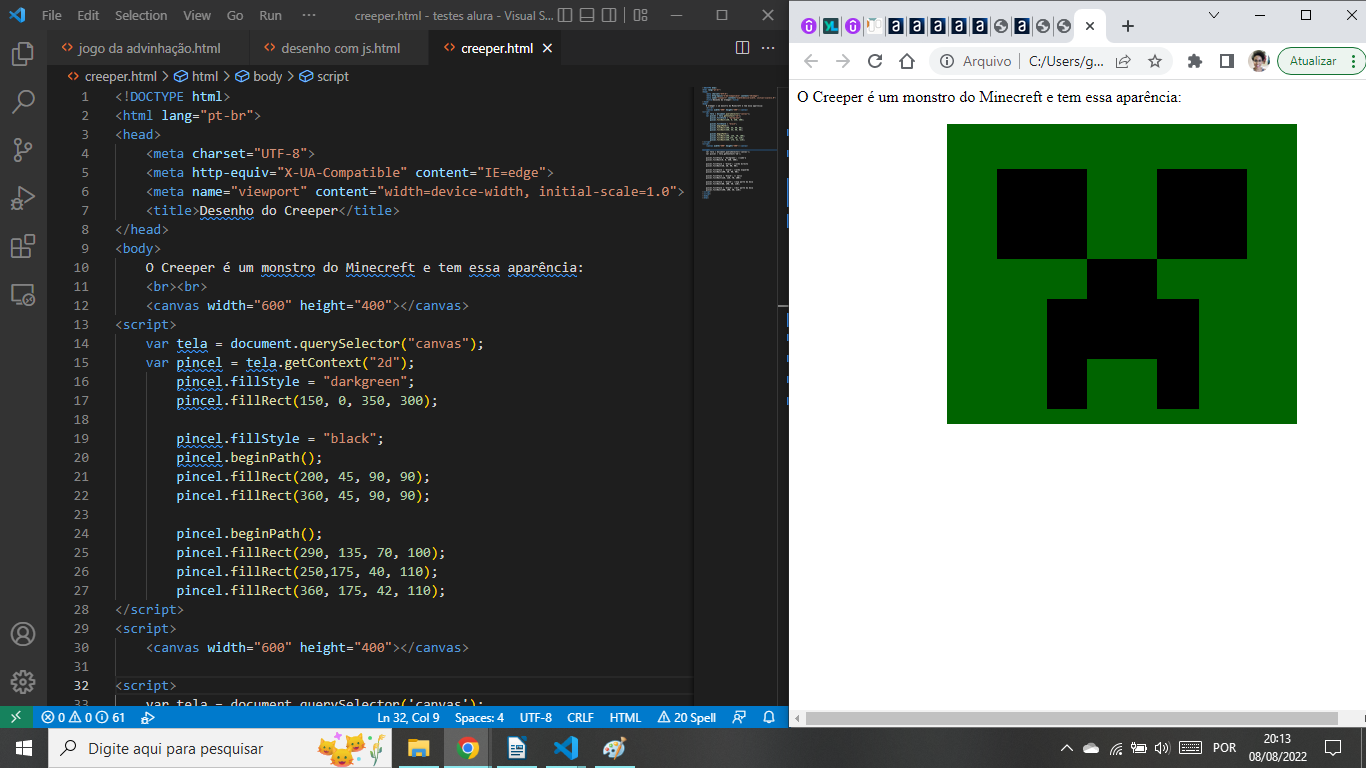The image size is (1366, 768).
Task: Open the Run and Debug view
Action: click(23, 198)
